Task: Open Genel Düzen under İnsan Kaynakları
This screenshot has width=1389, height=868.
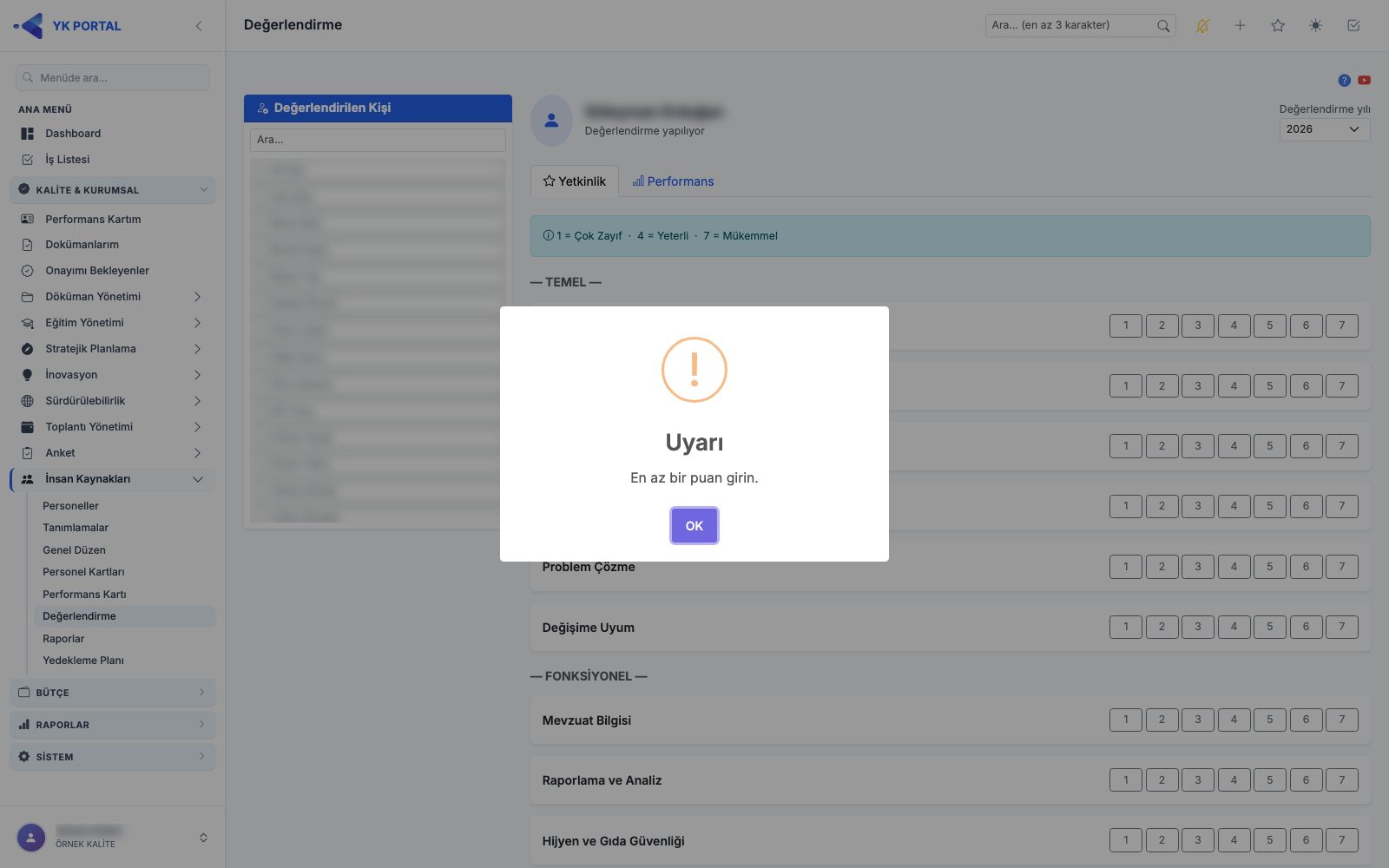Action: 74,550
